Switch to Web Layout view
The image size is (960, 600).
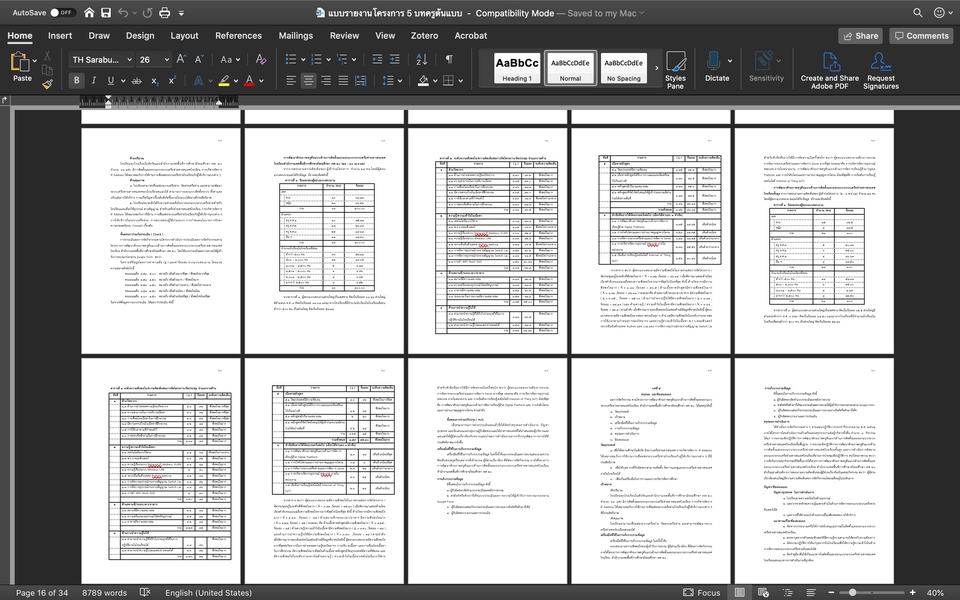pos(763,592)
